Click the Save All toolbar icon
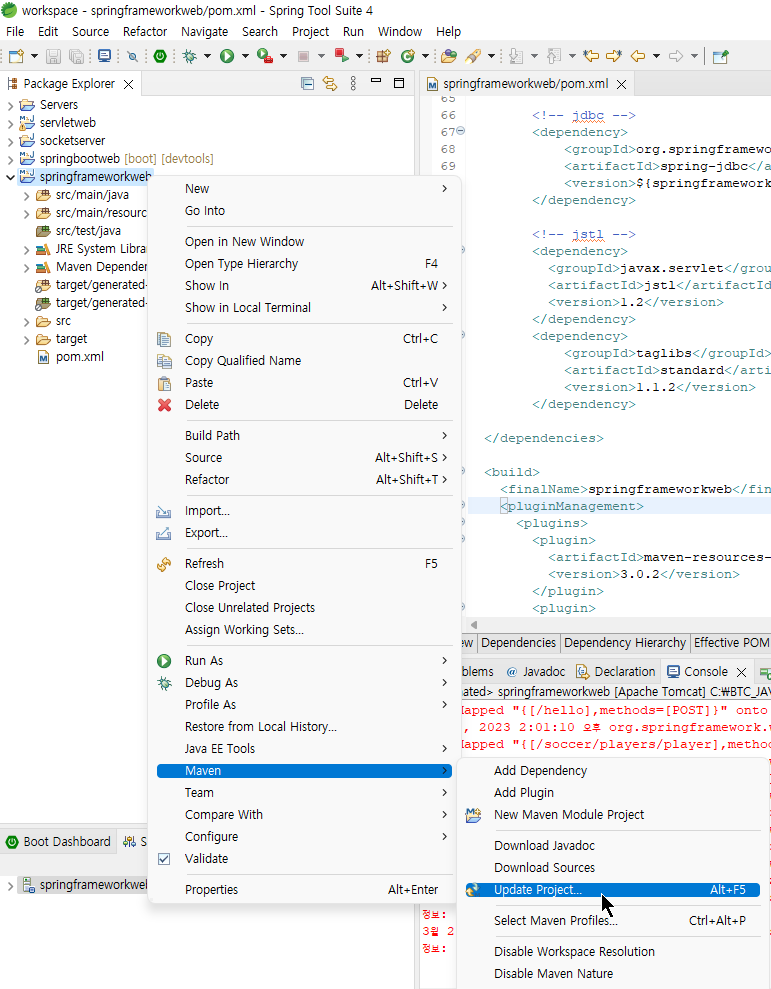 coord(76,56)
